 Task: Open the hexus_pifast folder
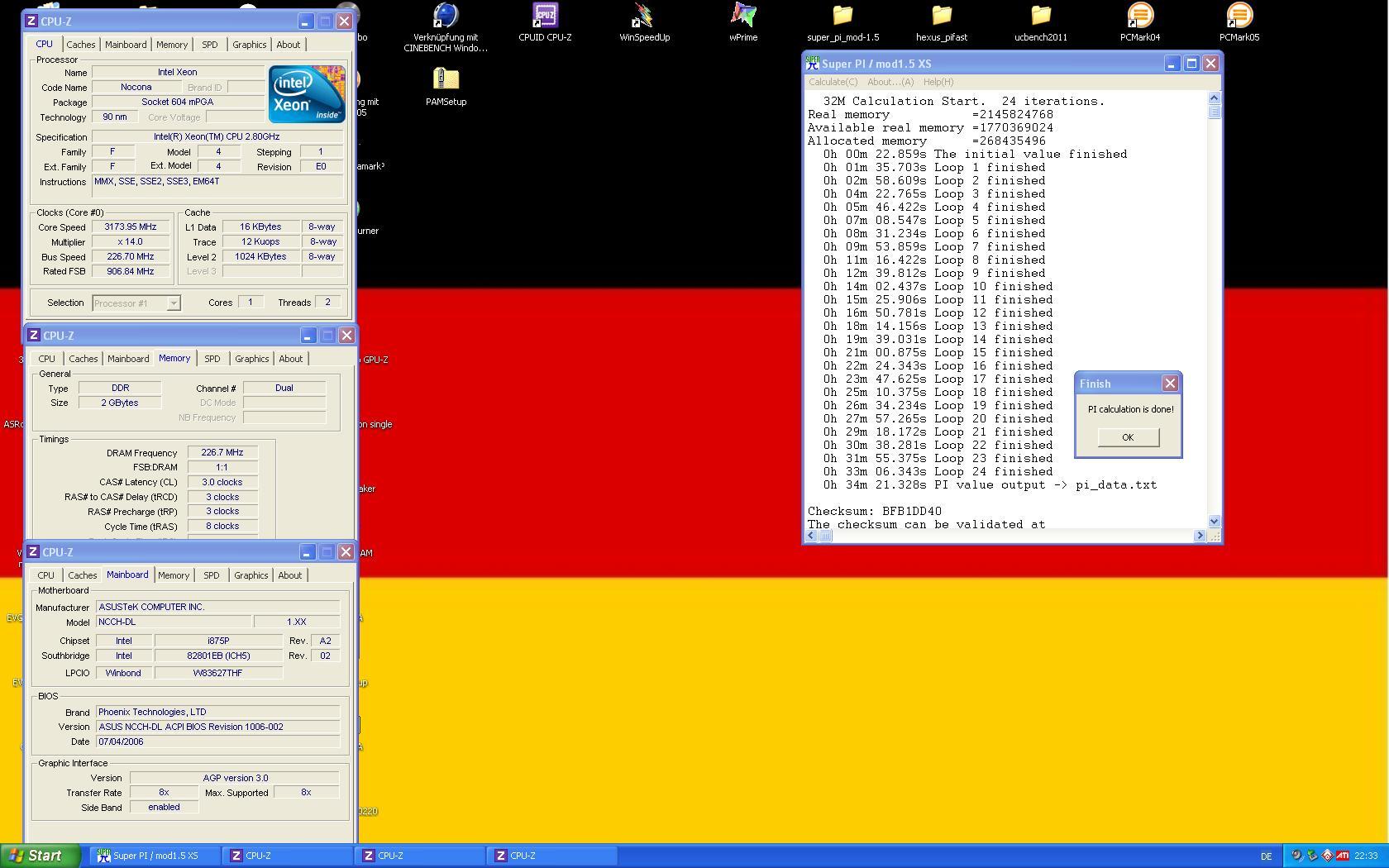click(942, 22)
